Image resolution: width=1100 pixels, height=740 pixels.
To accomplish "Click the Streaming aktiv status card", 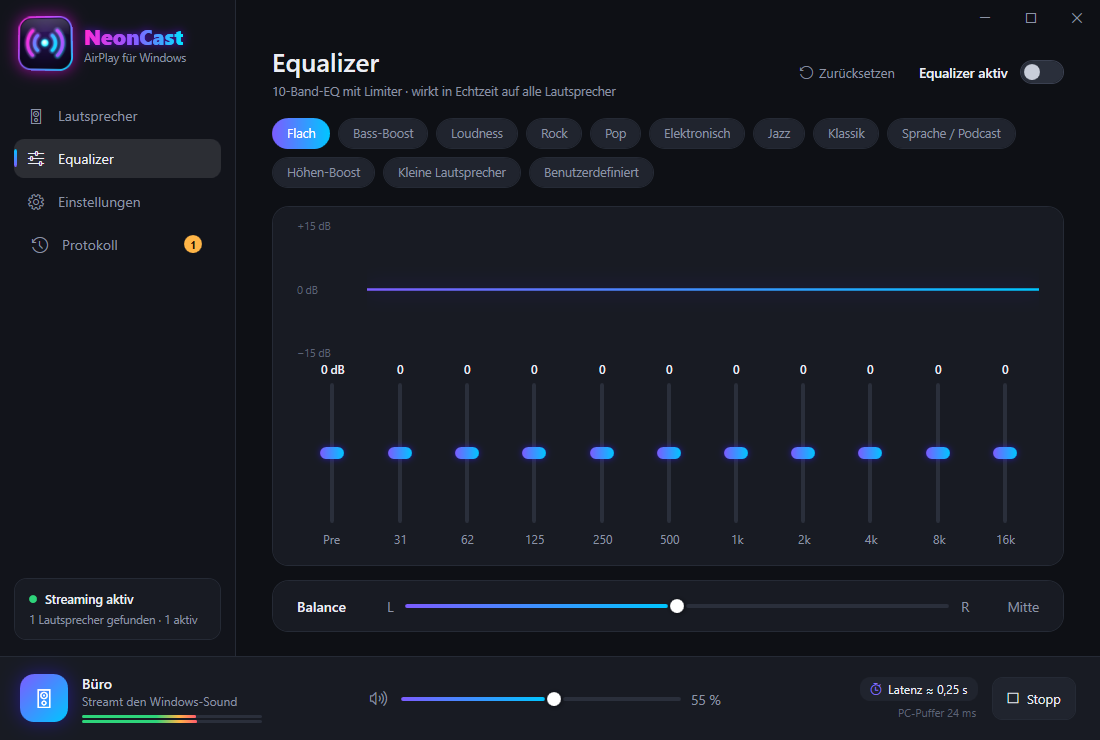I will click(117, 609).
